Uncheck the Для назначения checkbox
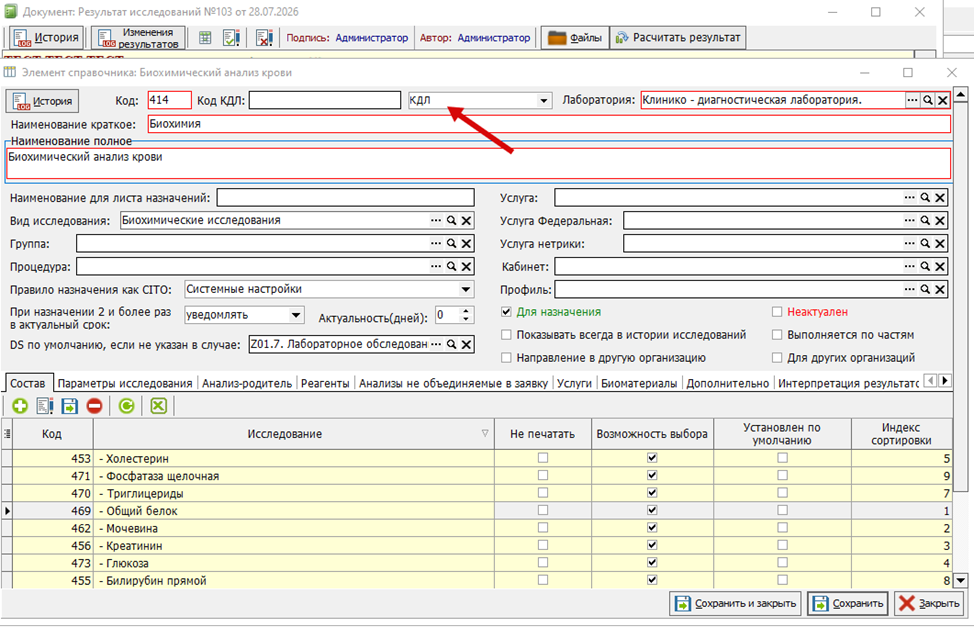This screenshot has height=627, width=974. pos(506,312)
